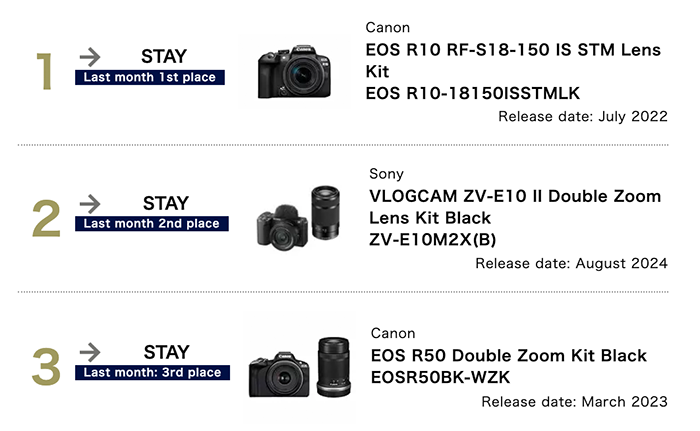Click 'Release date: July 2022' text
Viewport: 700px width, 431px height.
point(582,116)
